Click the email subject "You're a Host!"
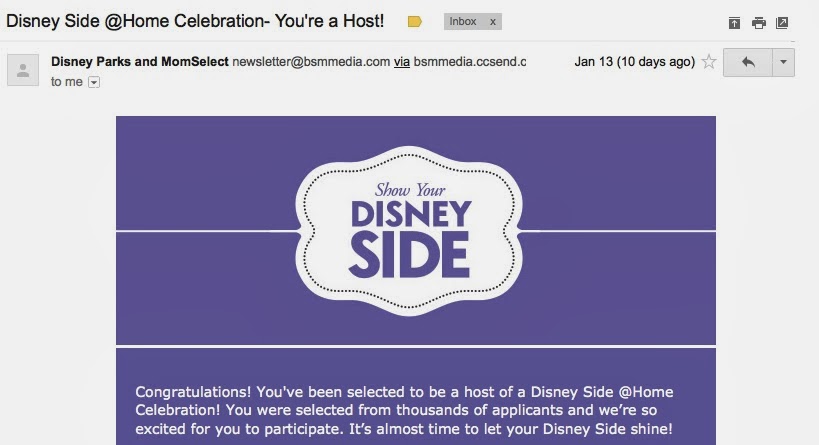The height and width of the screenshot is (445, 819). (330, 21)
